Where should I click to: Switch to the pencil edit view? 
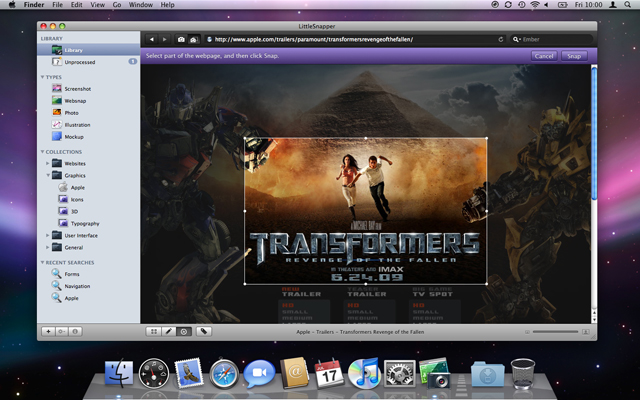169,331
